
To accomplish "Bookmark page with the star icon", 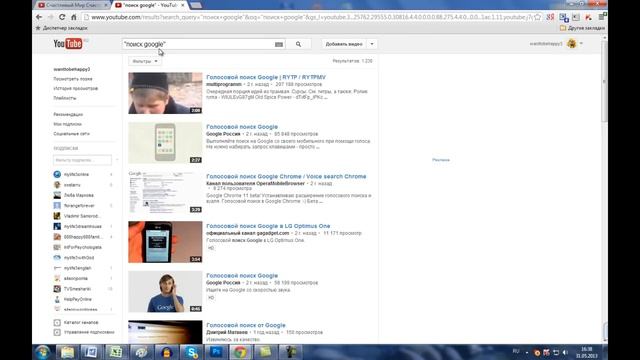I will click(538, 17).
